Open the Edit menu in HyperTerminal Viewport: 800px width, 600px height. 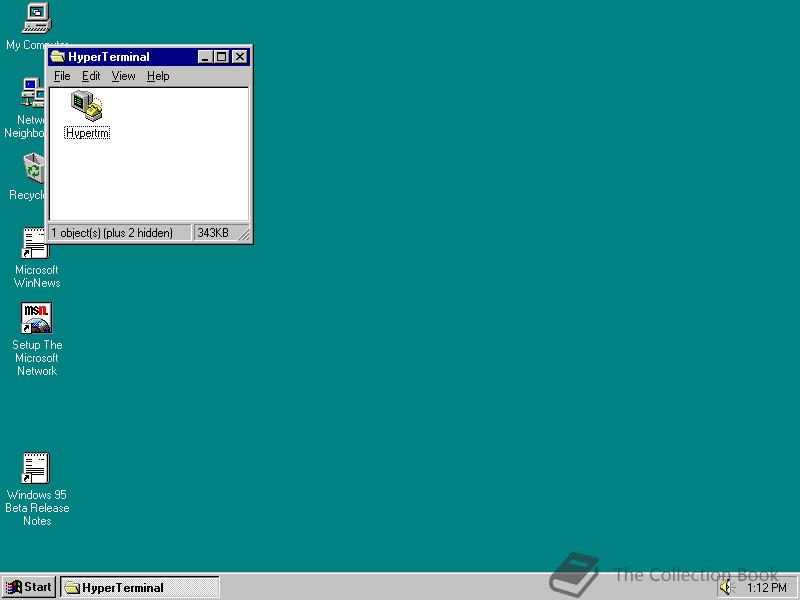[x=91, y=76]
